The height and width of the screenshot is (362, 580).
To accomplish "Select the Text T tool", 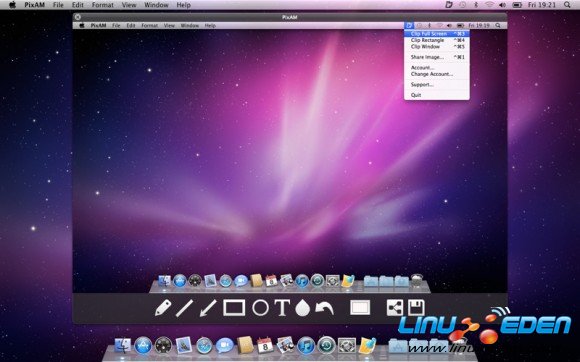I will [282, 308].
